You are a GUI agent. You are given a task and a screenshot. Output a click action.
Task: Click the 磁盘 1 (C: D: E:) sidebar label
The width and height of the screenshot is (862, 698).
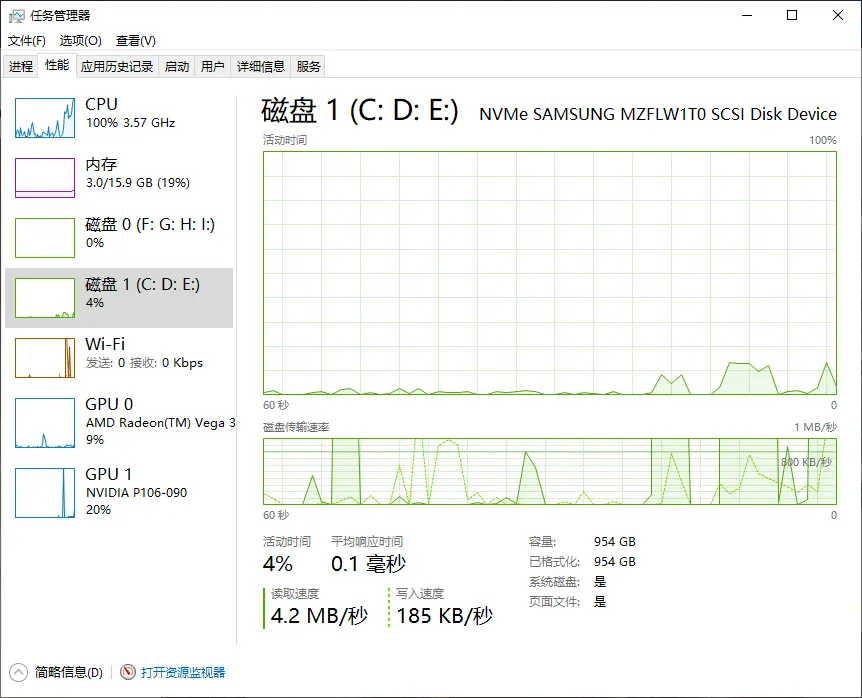click(x=142, y=284)
